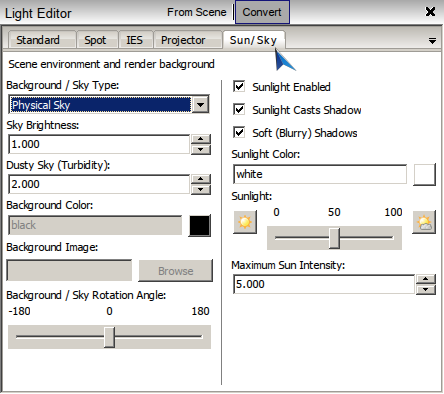The image size is (444, 394).
Task: Toggle the Sunlight Enabled checkbox
Action: [x=239, y=86]
